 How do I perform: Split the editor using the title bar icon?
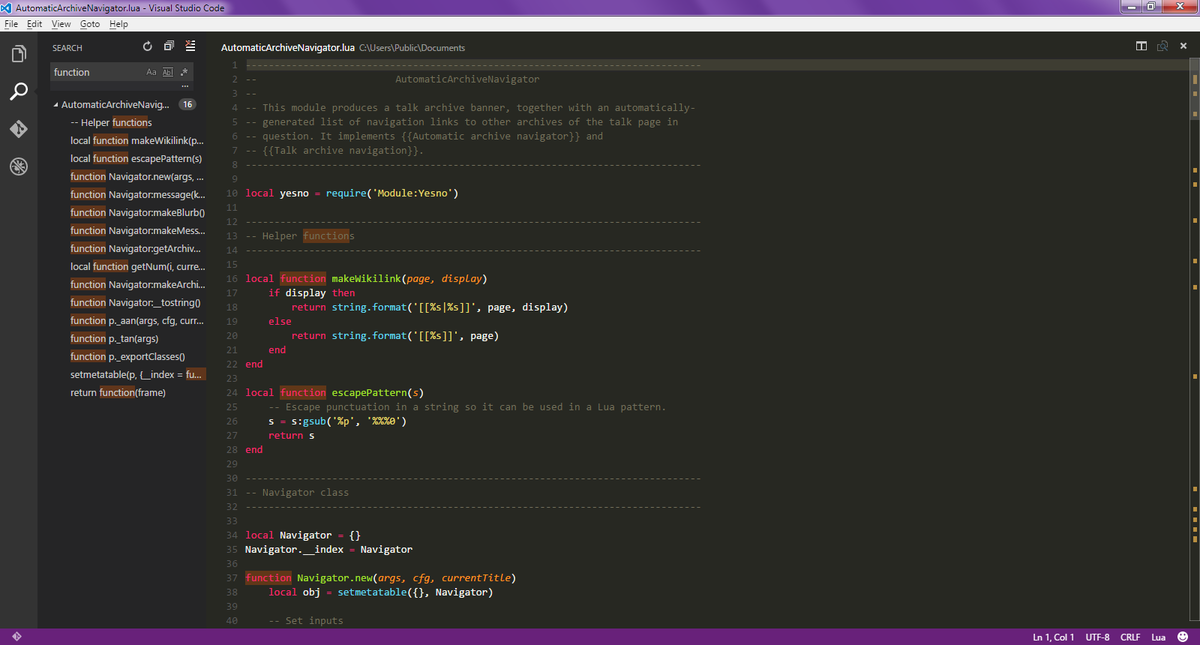point(1140,45)
